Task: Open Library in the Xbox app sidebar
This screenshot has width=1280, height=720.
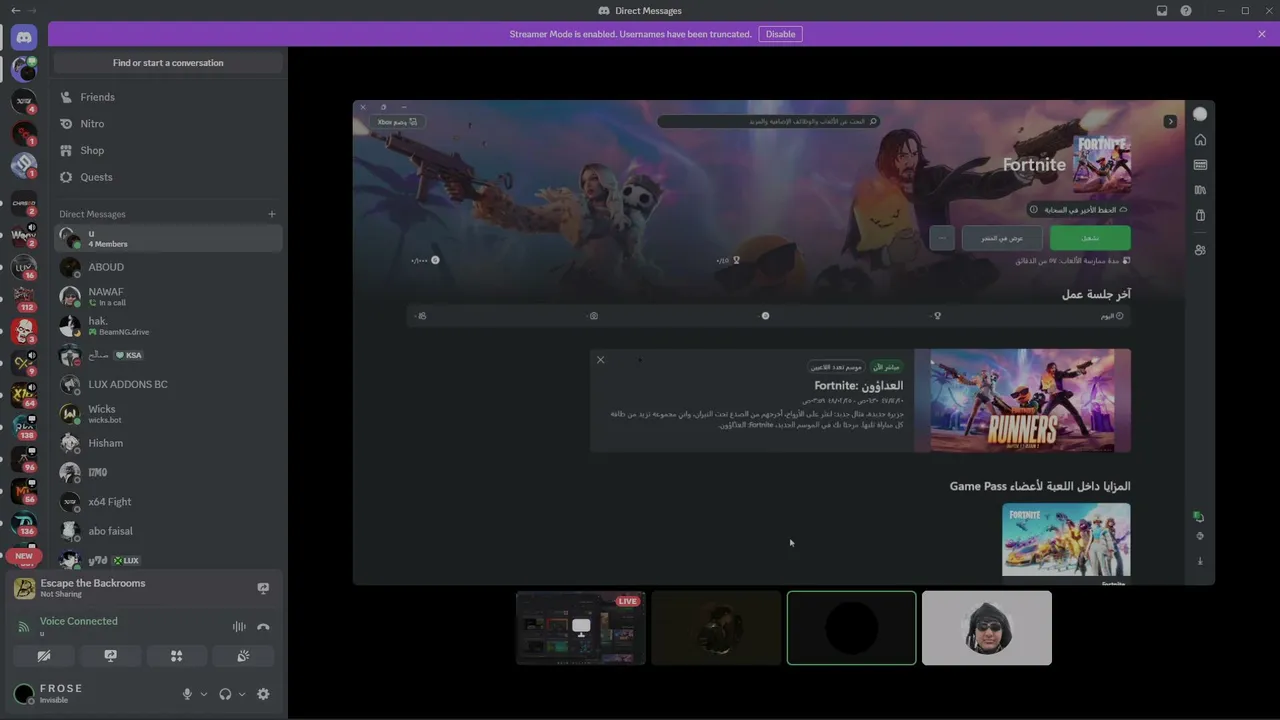Action: pyautogui.click(x=1200, y=190)
